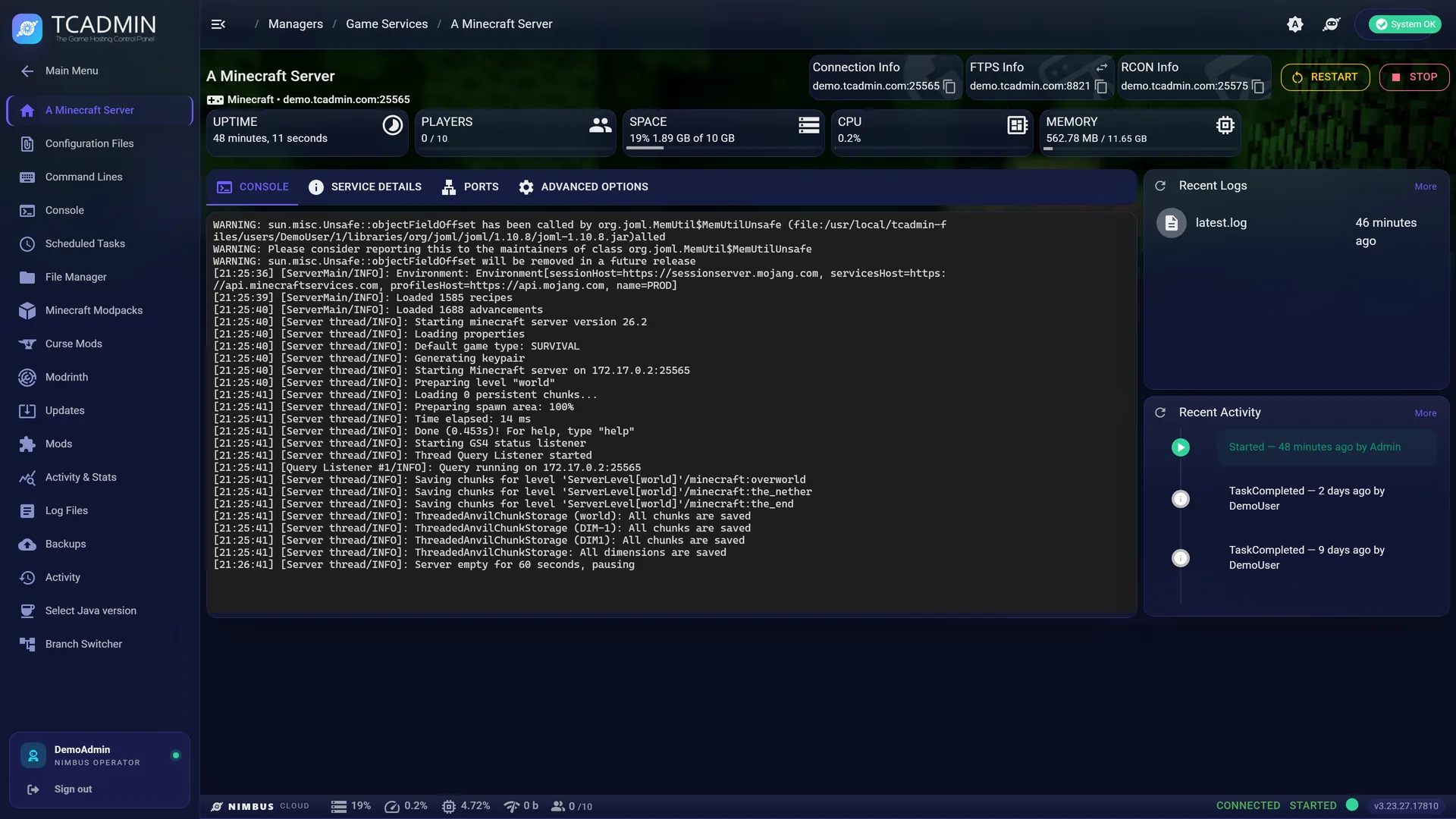Switch to the Service Details tab
This screenshot has width=1456, height=819.
coord(365,187)
